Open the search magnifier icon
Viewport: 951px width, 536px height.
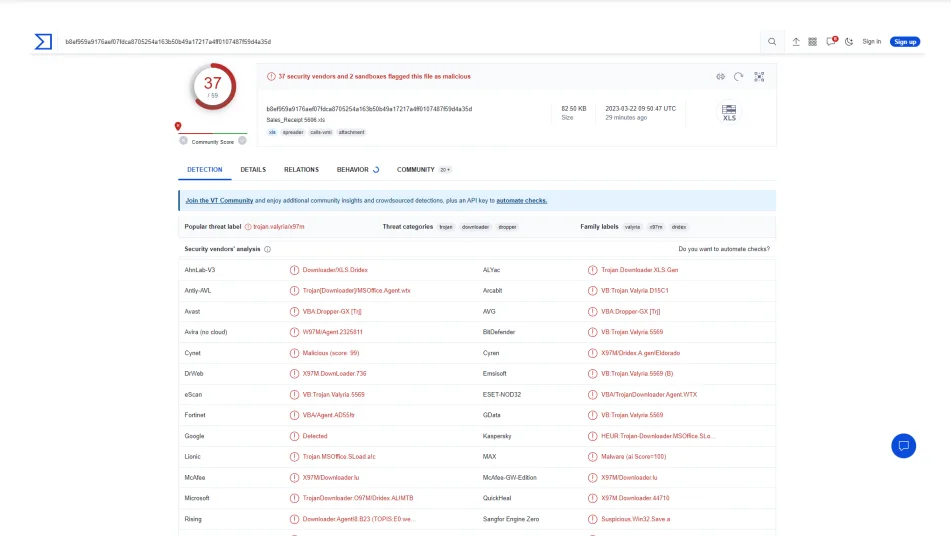tap(772, 42)
